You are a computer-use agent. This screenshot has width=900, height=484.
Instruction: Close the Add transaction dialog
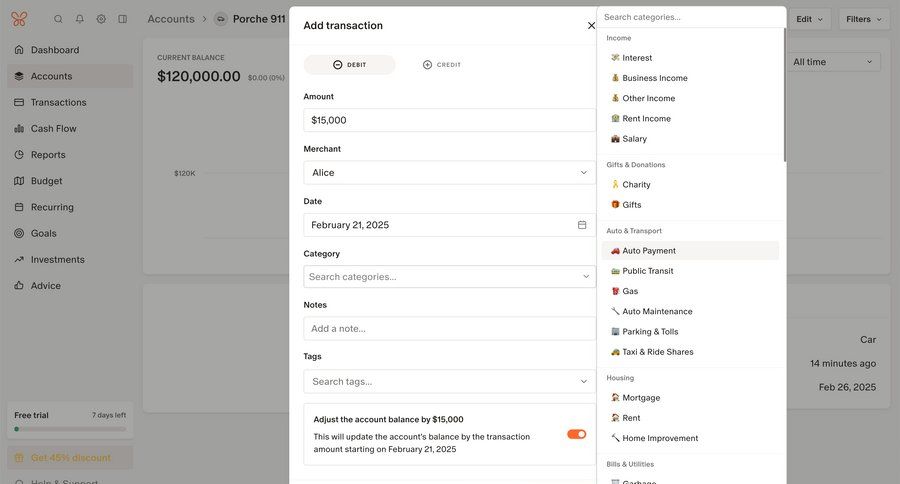(591, 25)
